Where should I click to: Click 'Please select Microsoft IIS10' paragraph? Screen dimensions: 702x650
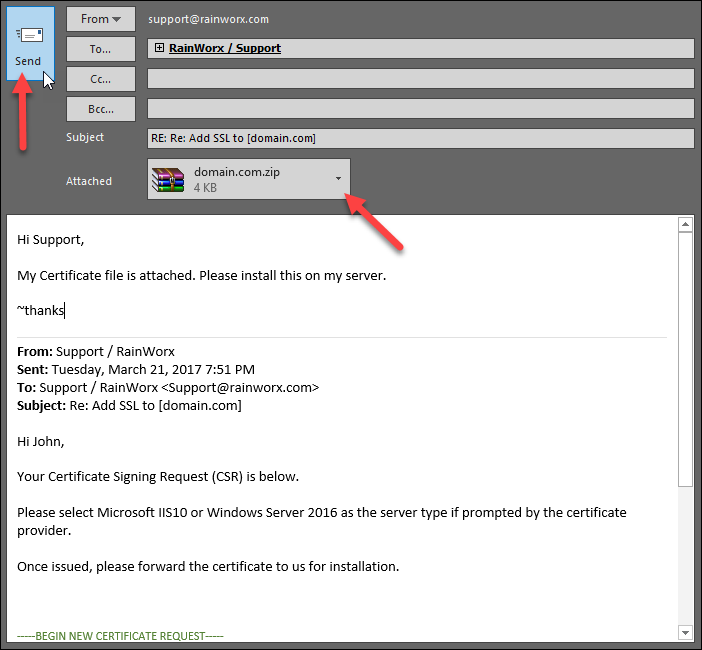coord(321,522)
